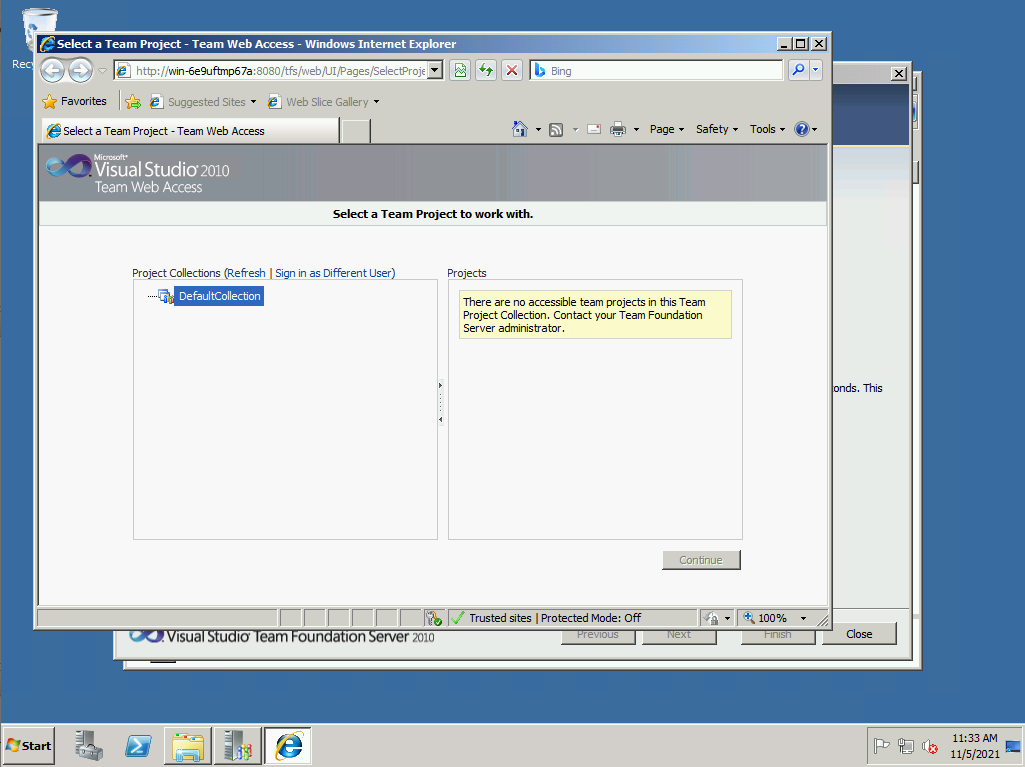The width and height of the screenshot is (1025, 767).
Task: Open the address bar URL dropdown
Action: (x=434, y=71)
